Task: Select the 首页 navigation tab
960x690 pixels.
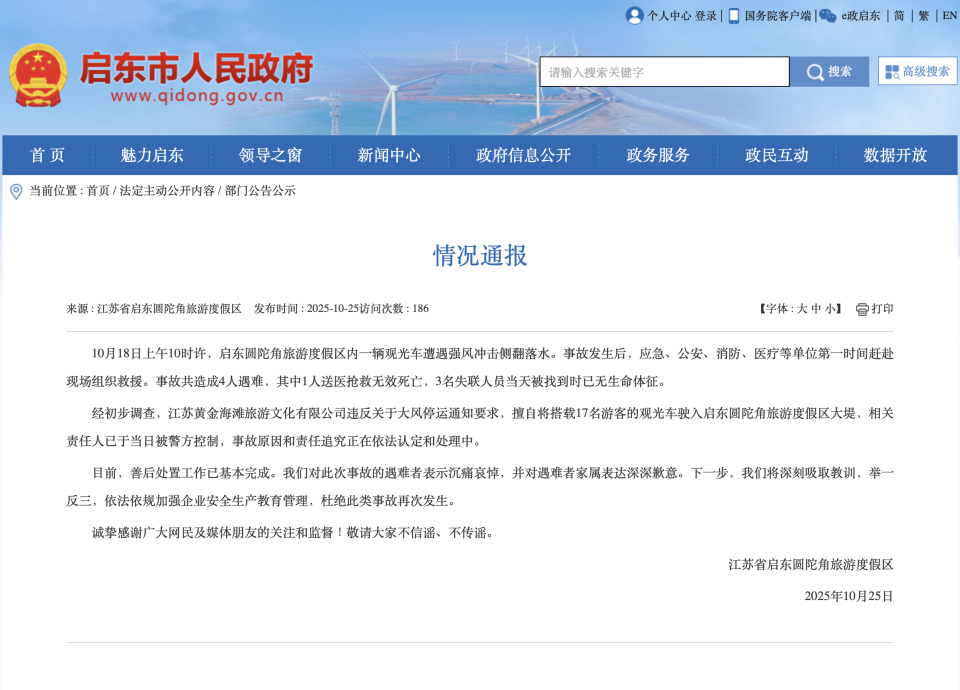Action: coord(50,155)
